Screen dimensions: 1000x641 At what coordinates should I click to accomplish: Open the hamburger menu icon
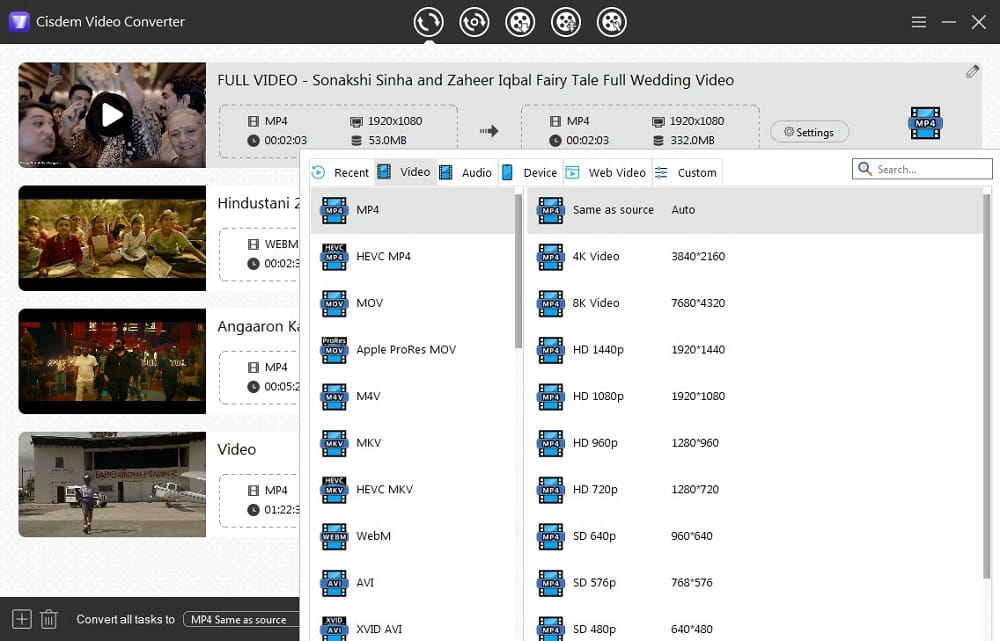(x=919, y=21)
